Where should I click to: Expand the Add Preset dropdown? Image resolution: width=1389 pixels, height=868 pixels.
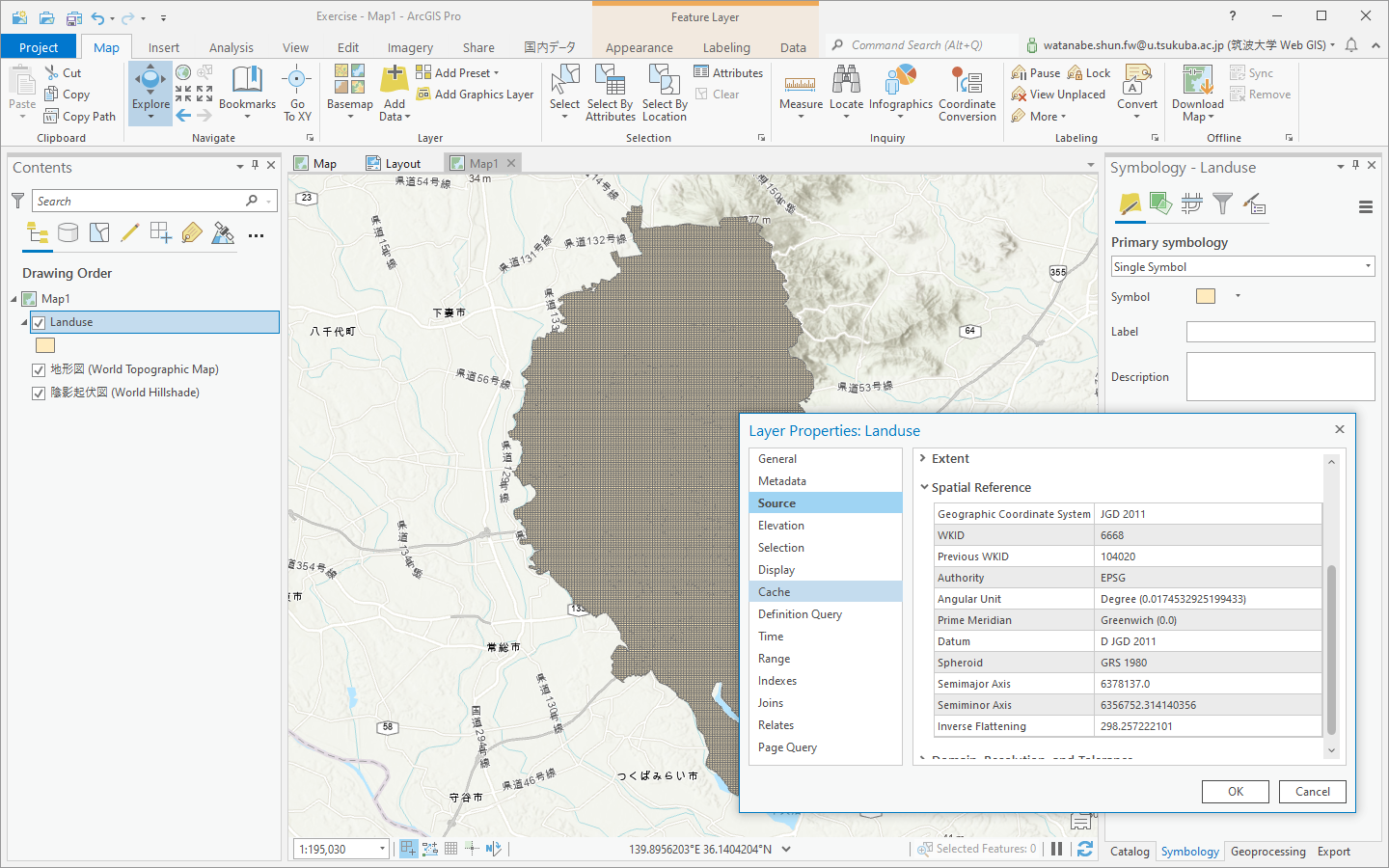tap(496, 73)
